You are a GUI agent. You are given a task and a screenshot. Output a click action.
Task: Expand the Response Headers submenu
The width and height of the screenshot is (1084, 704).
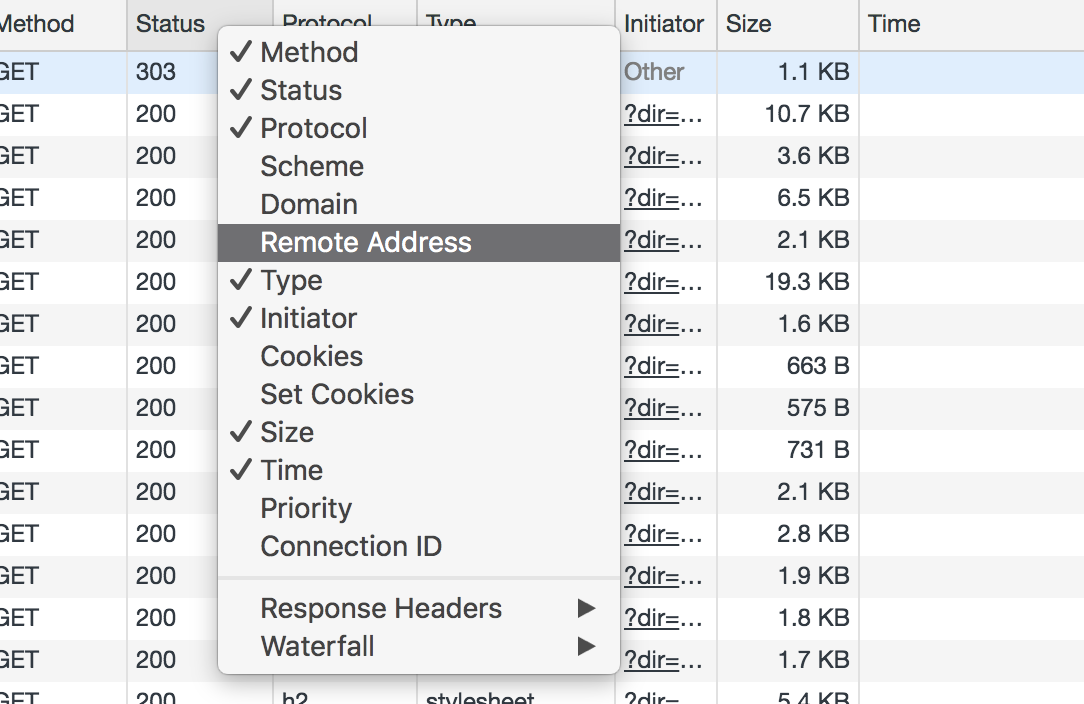(x=418, y=609)
